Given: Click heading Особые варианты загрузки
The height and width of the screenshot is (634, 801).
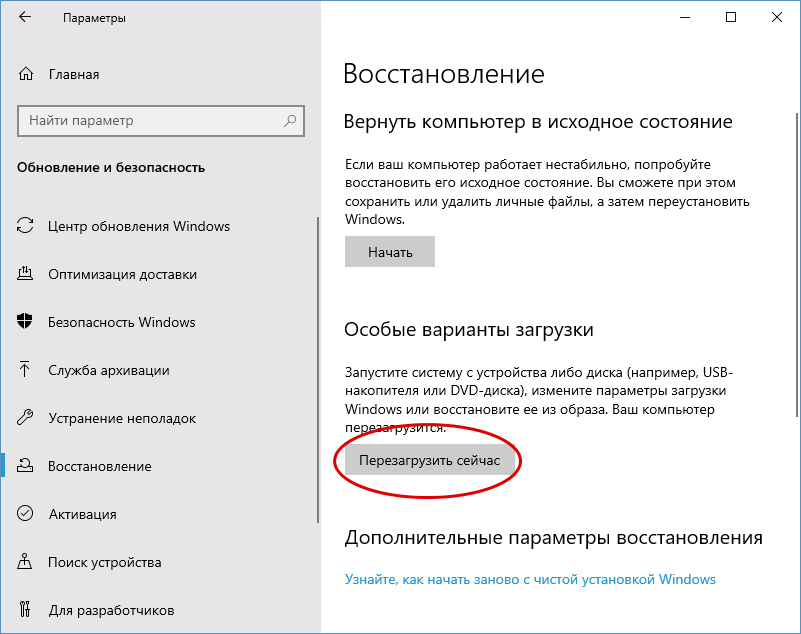Looking at the screenshot, I should click(468, 330).
